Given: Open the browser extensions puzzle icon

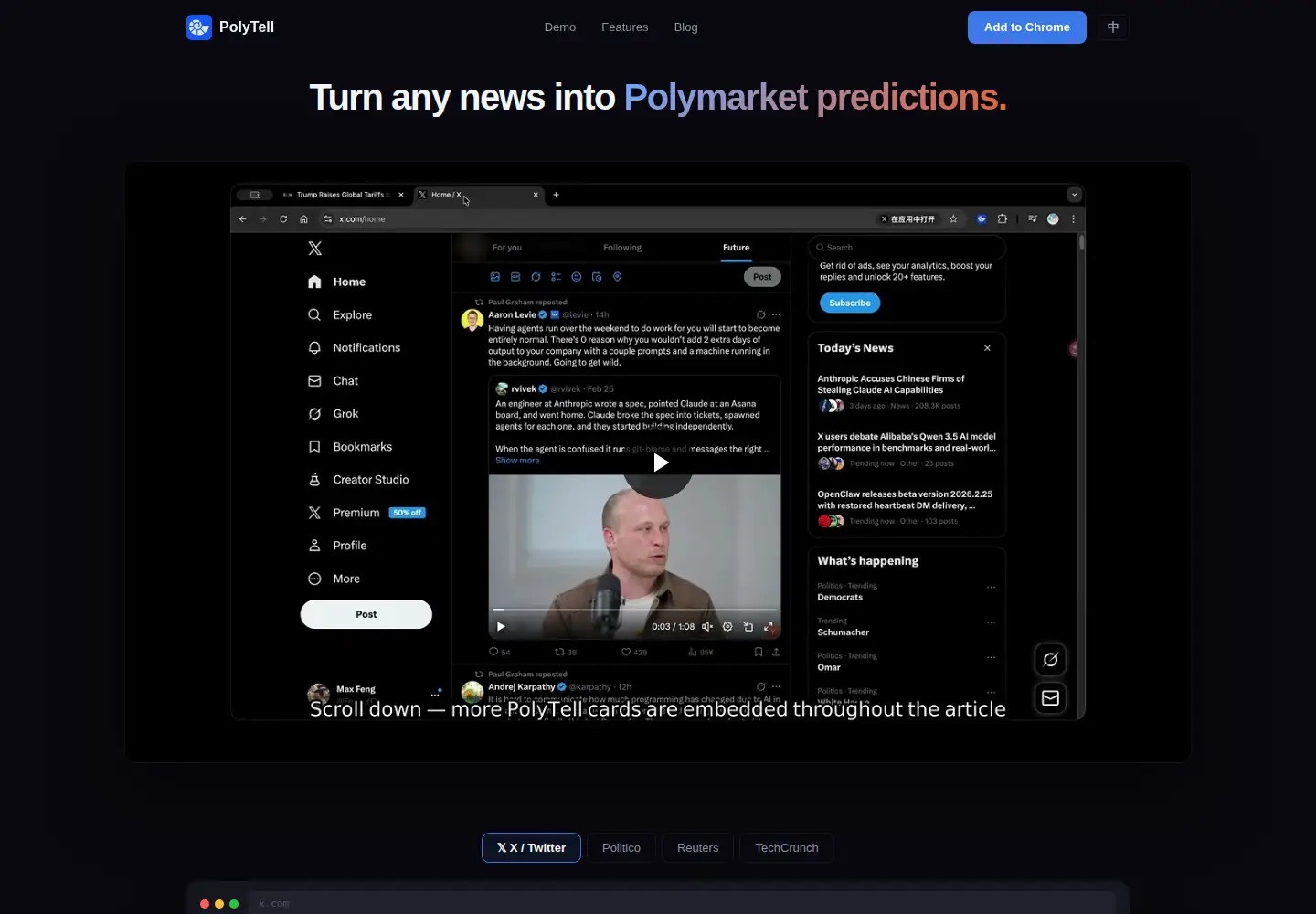Looking at the screenshot, I should click(x=1003, y=219).
